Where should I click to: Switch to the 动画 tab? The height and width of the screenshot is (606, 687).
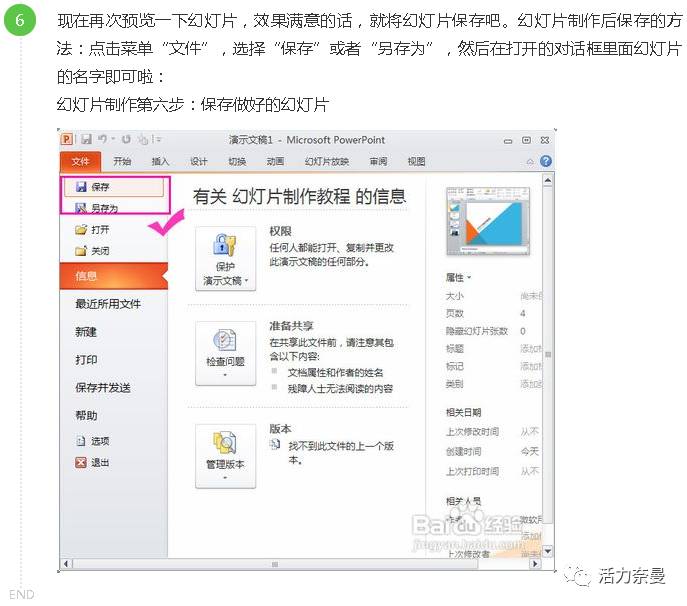[x=275, y=161]
